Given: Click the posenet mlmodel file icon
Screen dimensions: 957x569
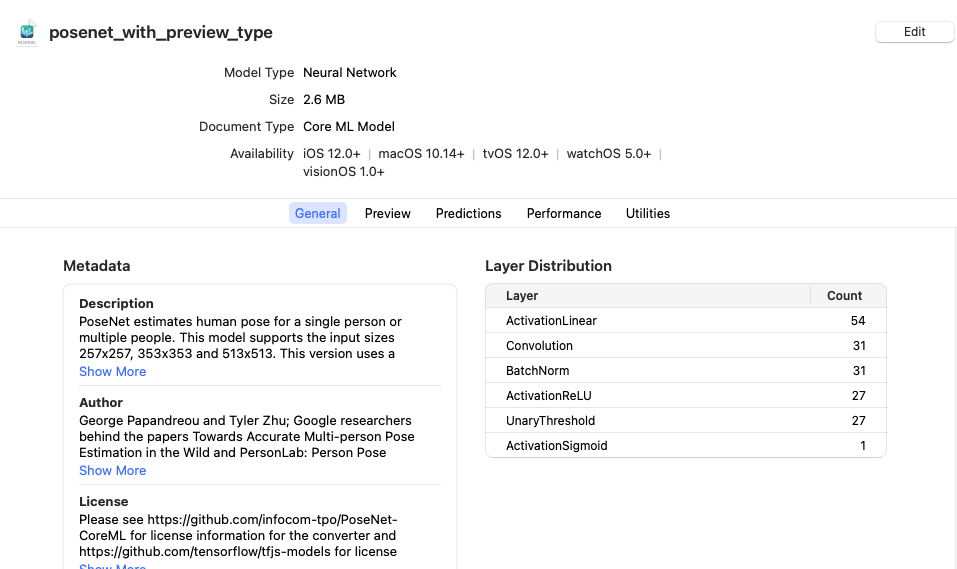Looking at the screenshot, I should [x=27, y=32].
